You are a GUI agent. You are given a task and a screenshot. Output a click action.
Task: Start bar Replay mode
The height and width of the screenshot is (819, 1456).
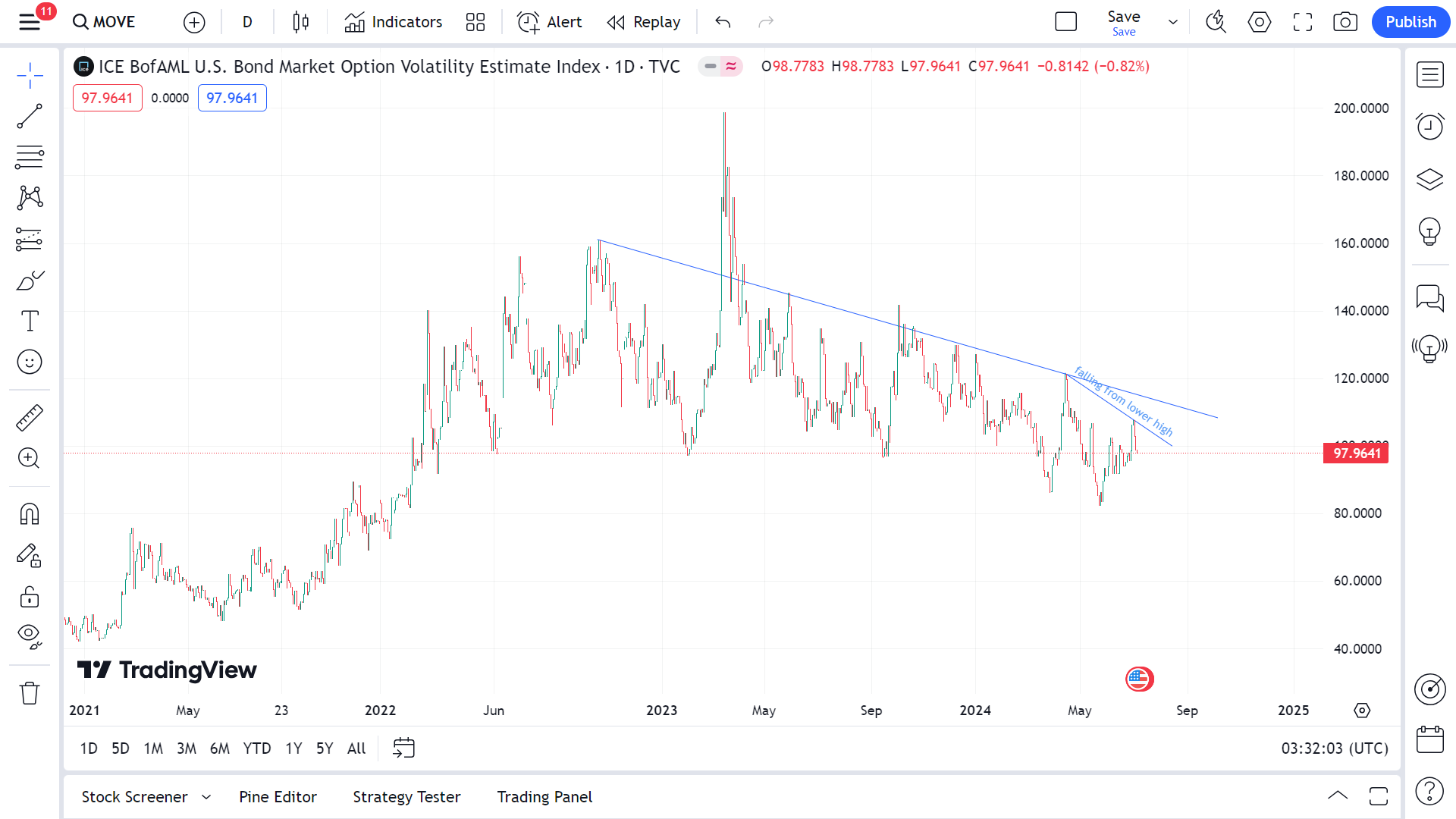[644, 22]
